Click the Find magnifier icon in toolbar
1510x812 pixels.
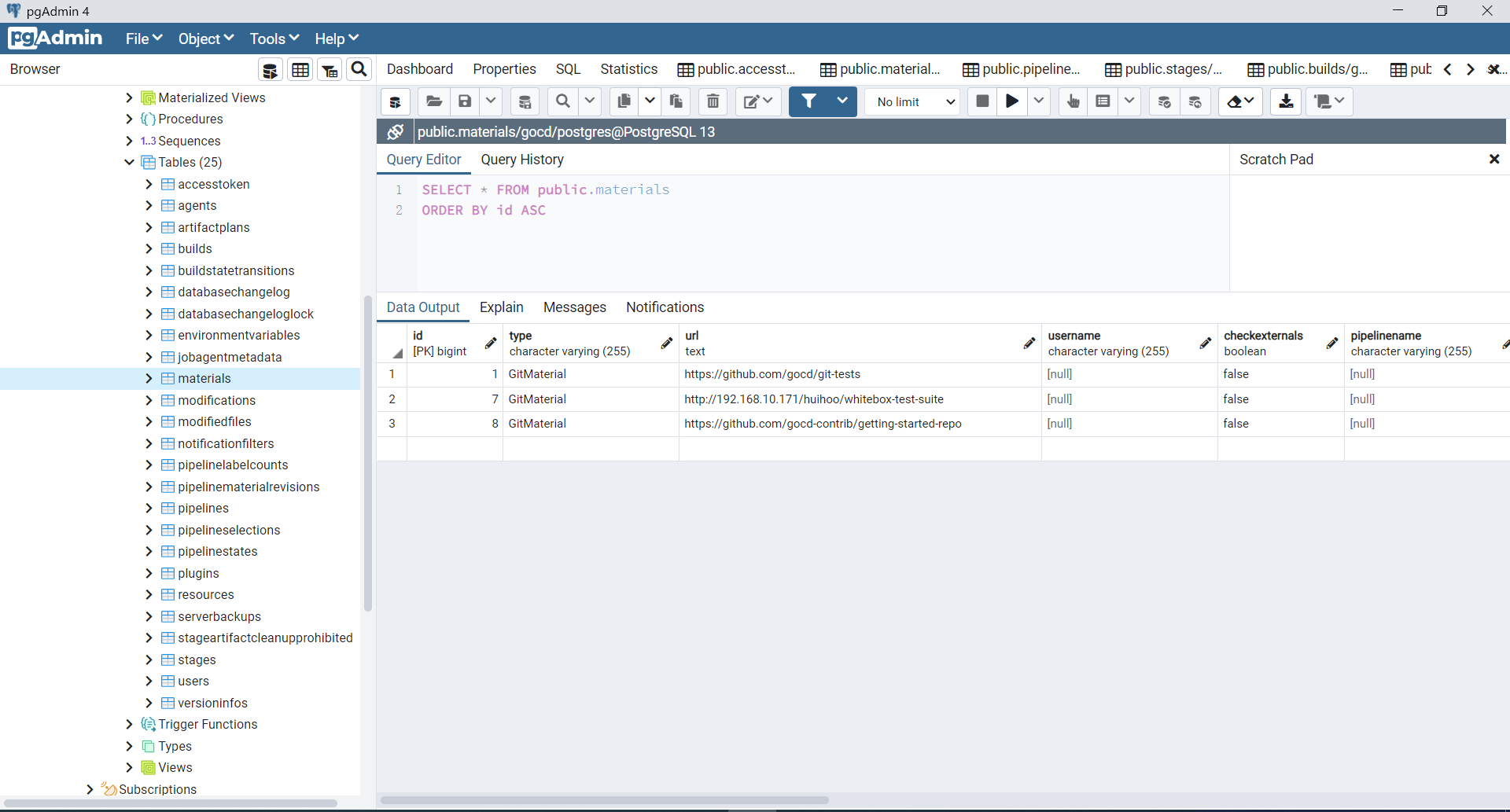pyautogui.click(x=563, y=101)
